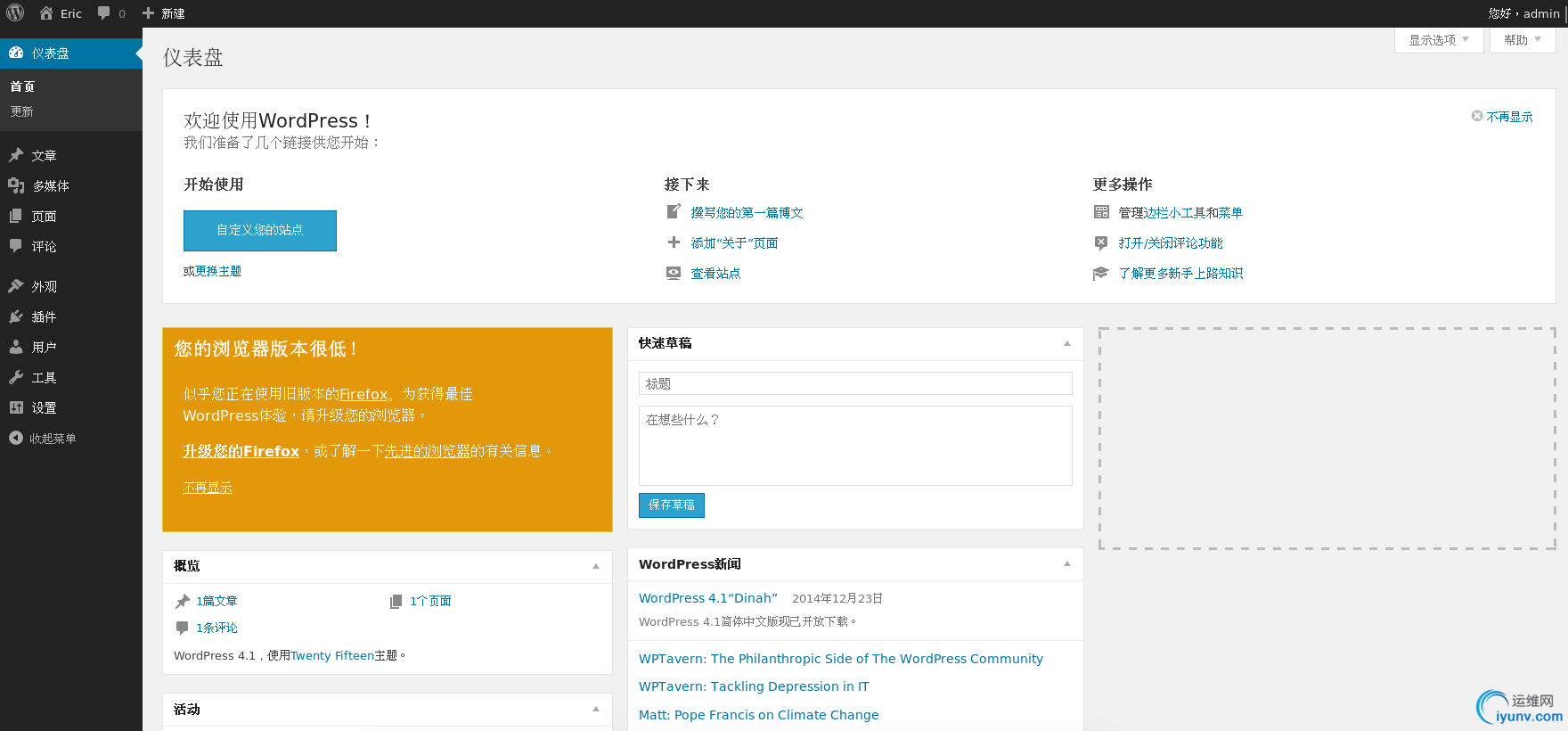Click the 外观 paintbrush icon in sidebar
This screenshot has width=1568, height=731.
16,286
